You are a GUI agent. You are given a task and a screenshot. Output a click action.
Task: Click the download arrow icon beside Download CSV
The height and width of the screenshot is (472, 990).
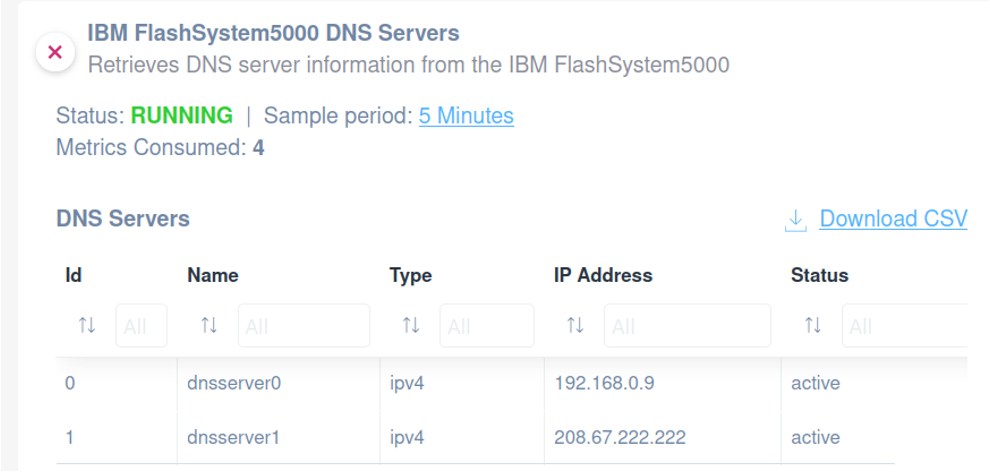(796, 221)
